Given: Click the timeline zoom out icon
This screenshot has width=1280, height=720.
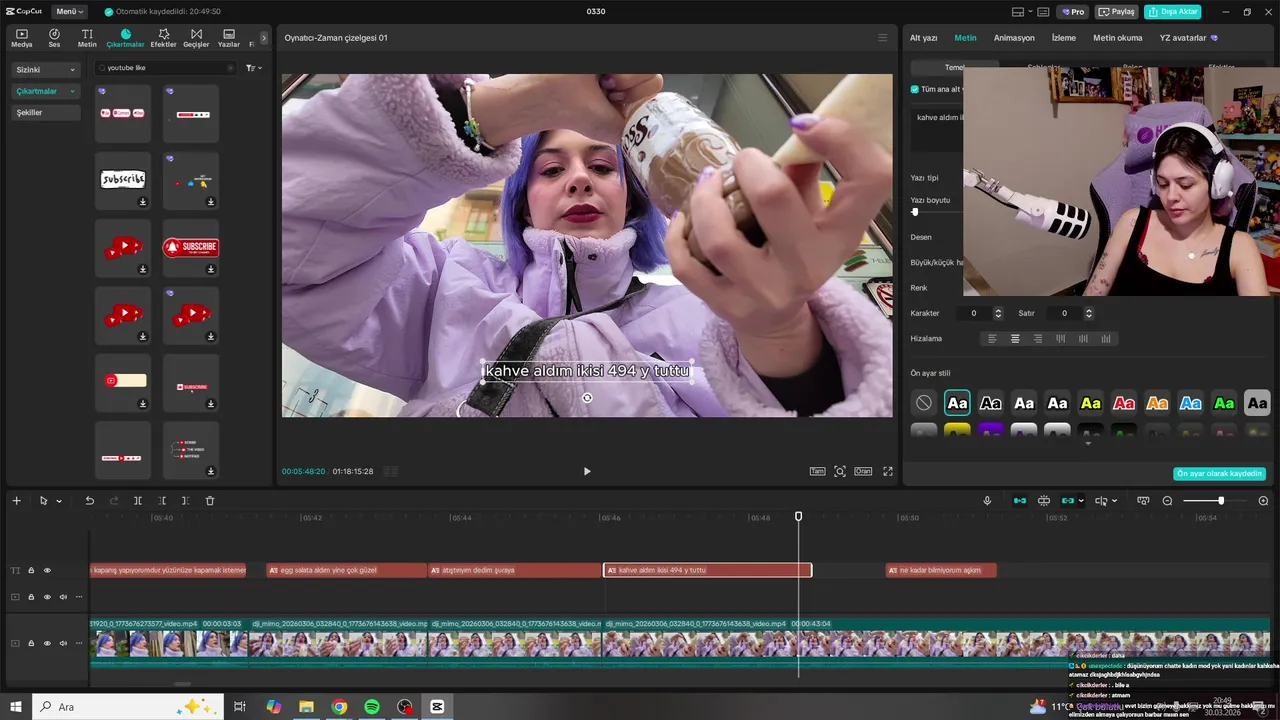Looking at the screenshot, I should [1167, 501].
